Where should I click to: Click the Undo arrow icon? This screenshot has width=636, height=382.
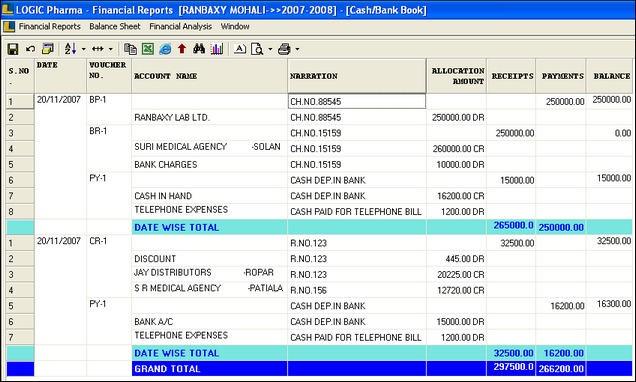point(30,49)
